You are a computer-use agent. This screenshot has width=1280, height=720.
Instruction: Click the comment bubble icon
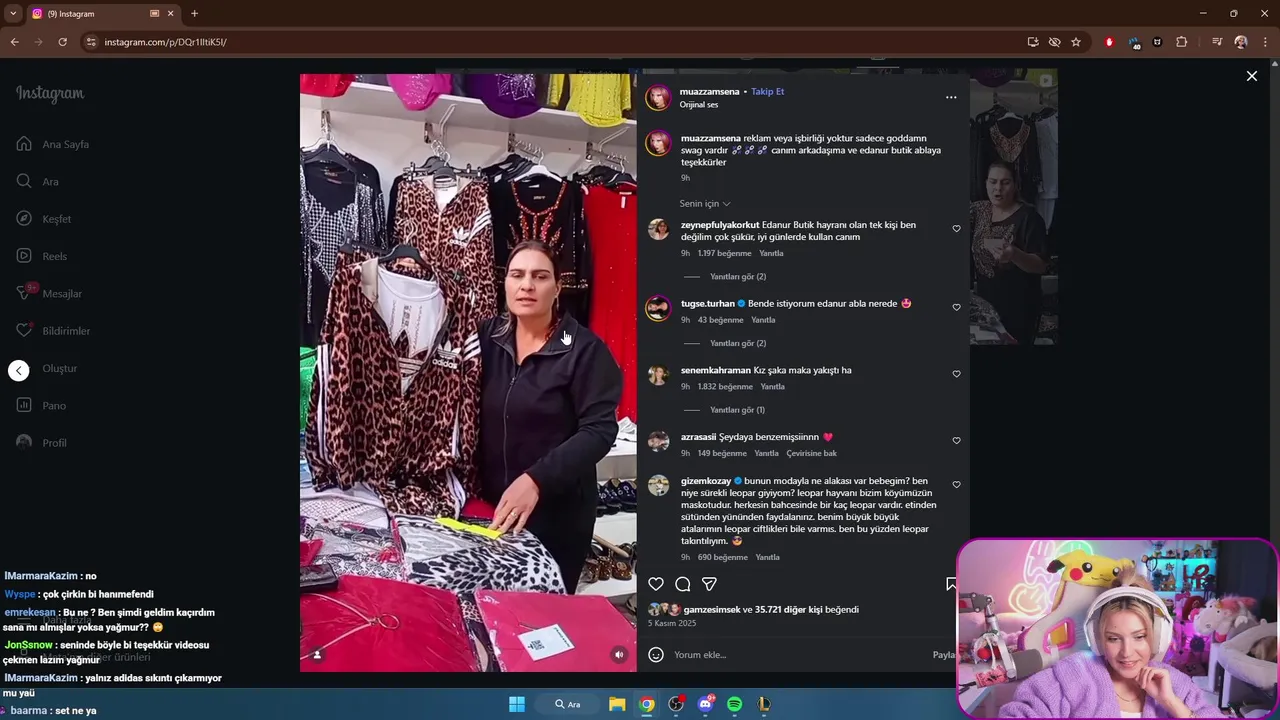683,584
